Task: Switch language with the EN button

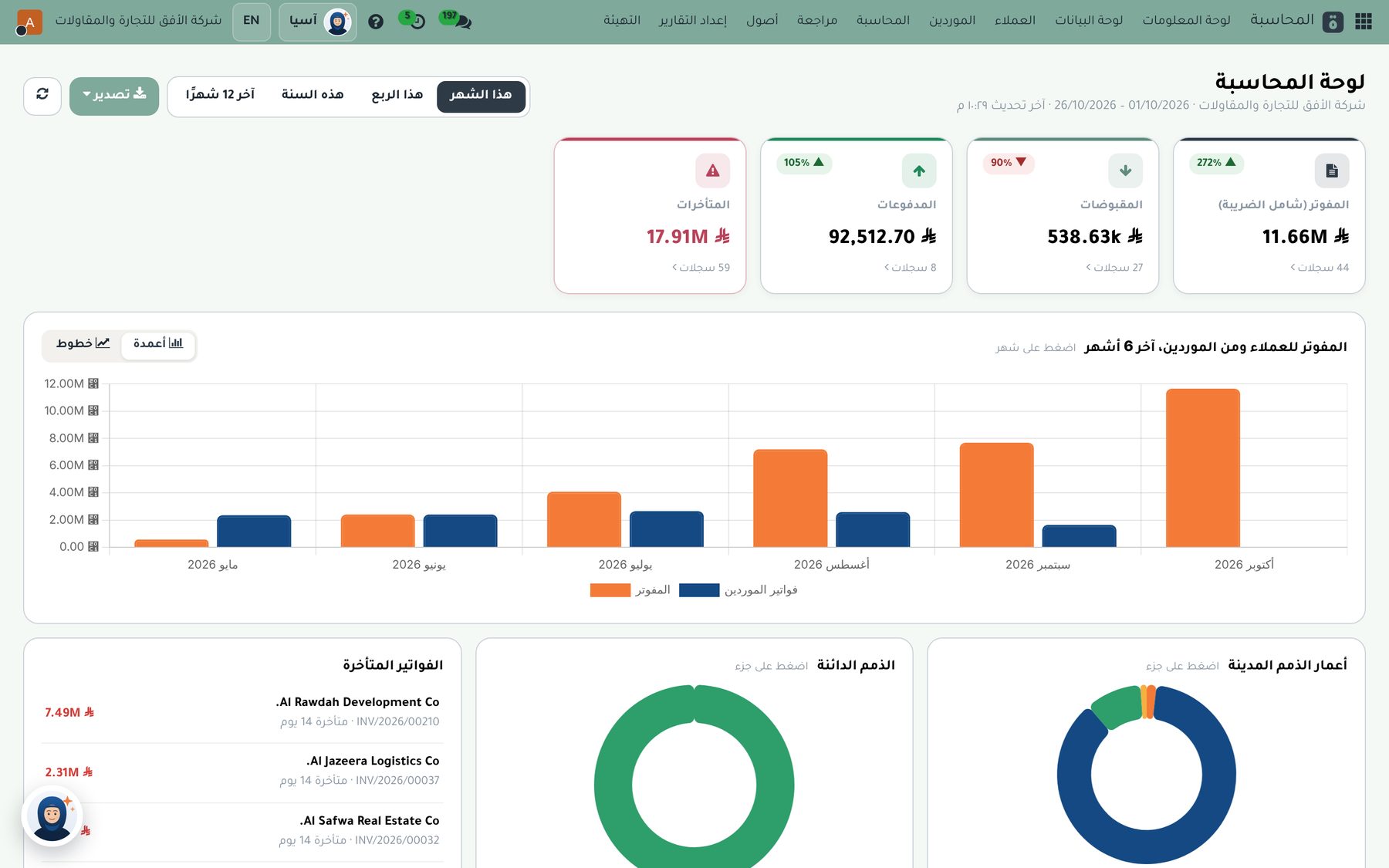Action: click(252, 21)
